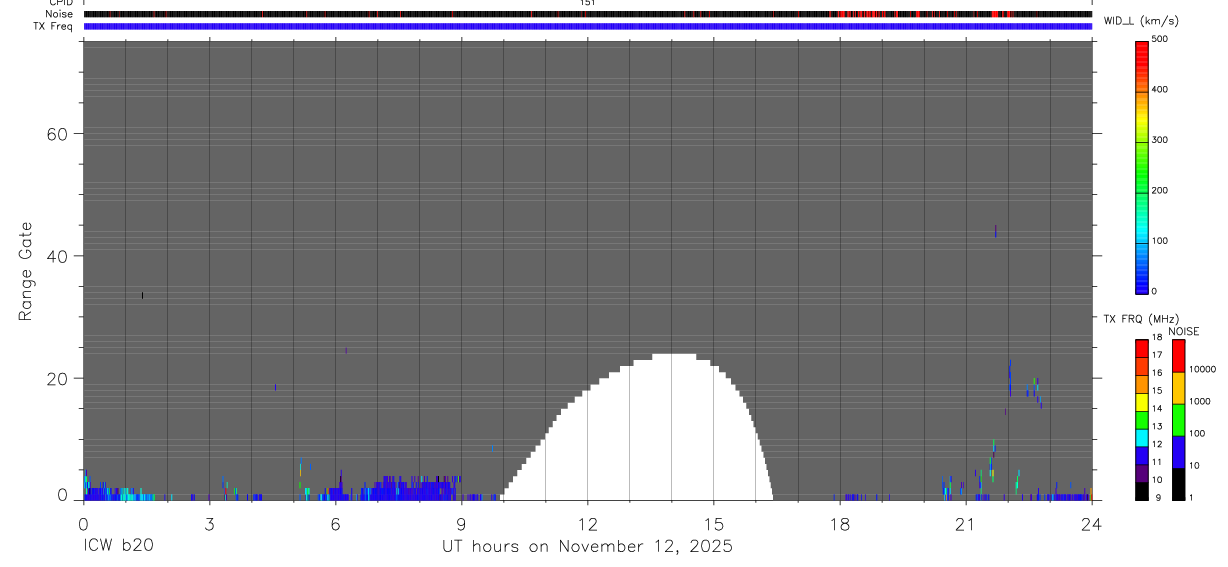Click the 60 tick on Range Gate axis

click(55, 134)
